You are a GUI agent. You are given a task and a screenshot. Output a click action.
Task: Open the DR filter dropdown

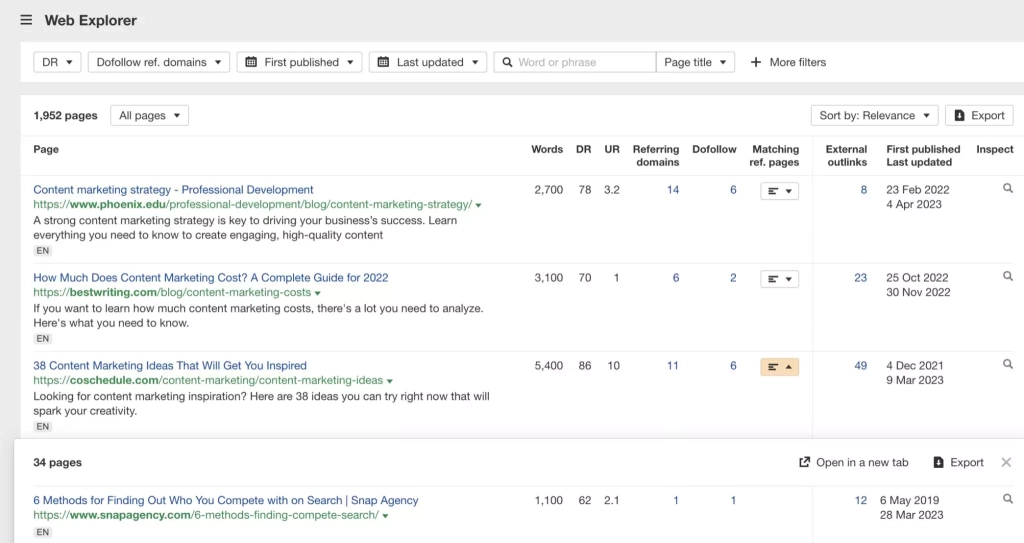pos(57,62)
